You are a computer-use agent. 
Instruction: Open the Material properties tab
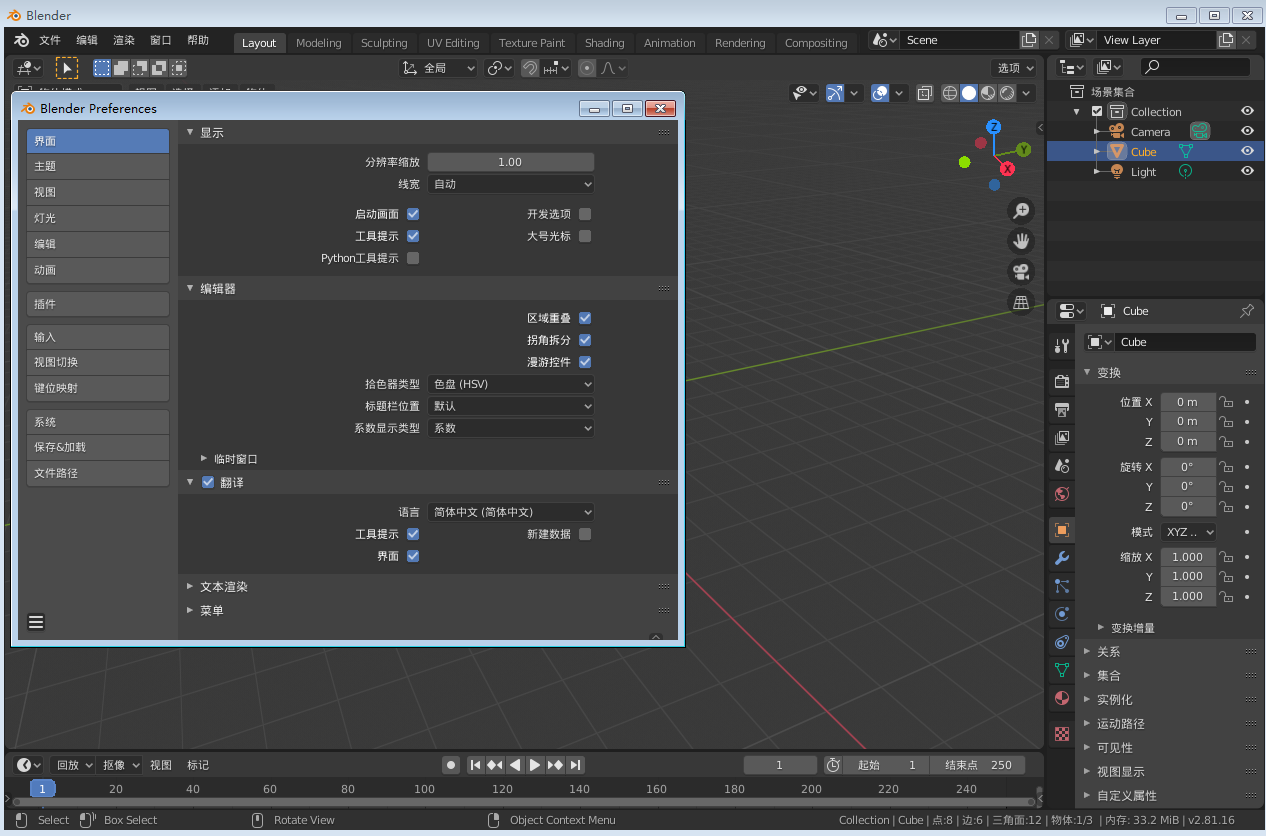pyautogui.click(x=1061, y=698)
